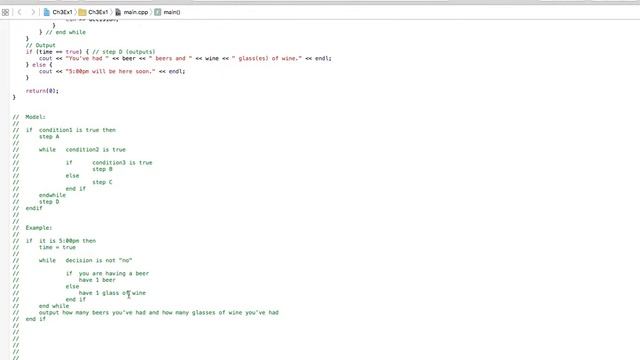
Task: Go forward with the right arrow
Action: 33,12
